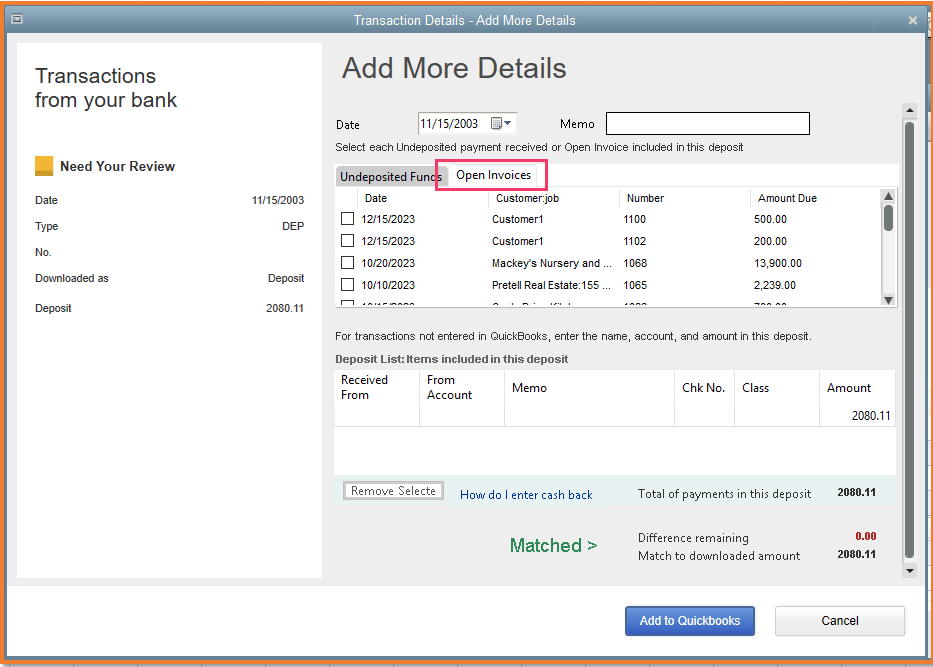
Task: Click the invoice list scrollbar thumb
Action: tap(888, 217)
